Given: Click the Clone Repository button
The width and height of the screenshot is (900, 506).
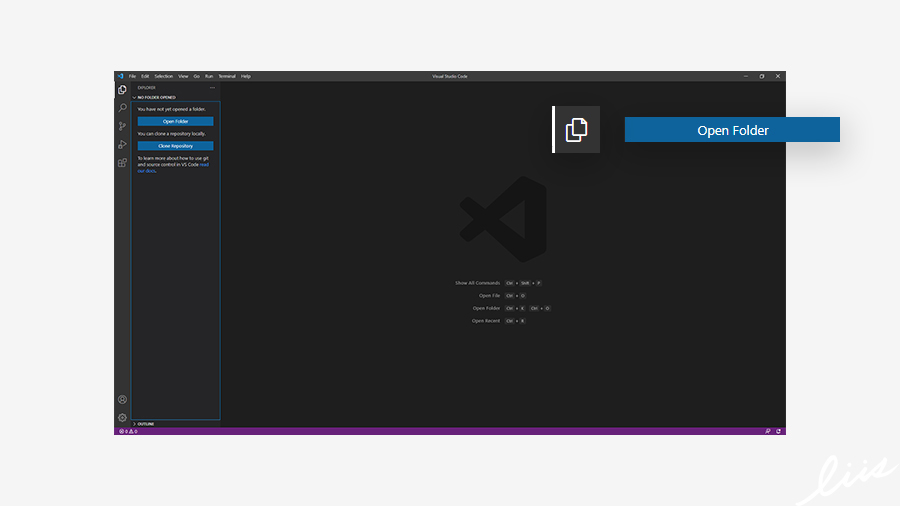Looking at the screenshot, I should click(175, 146).
